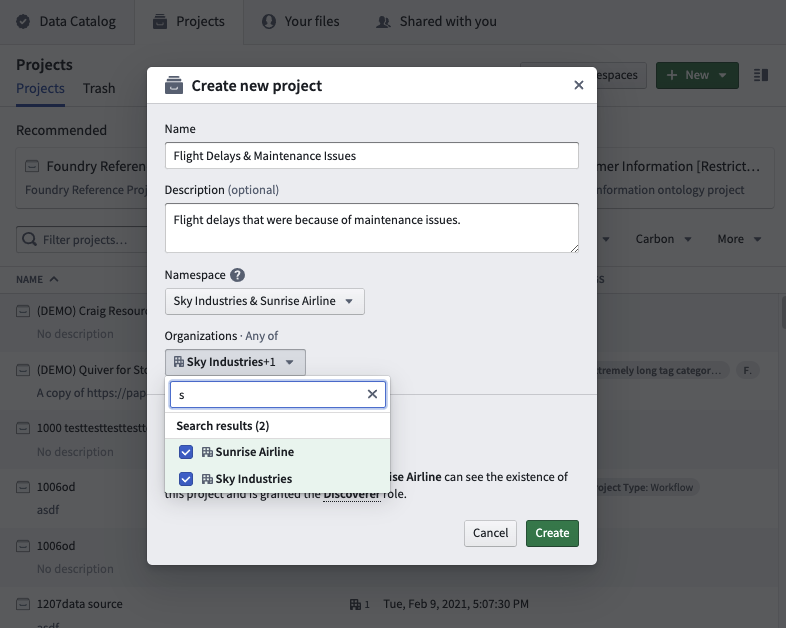Image resolution: width=786 pixels, height=628 pixels.
Task: Click the Create button
Action: 552,533
